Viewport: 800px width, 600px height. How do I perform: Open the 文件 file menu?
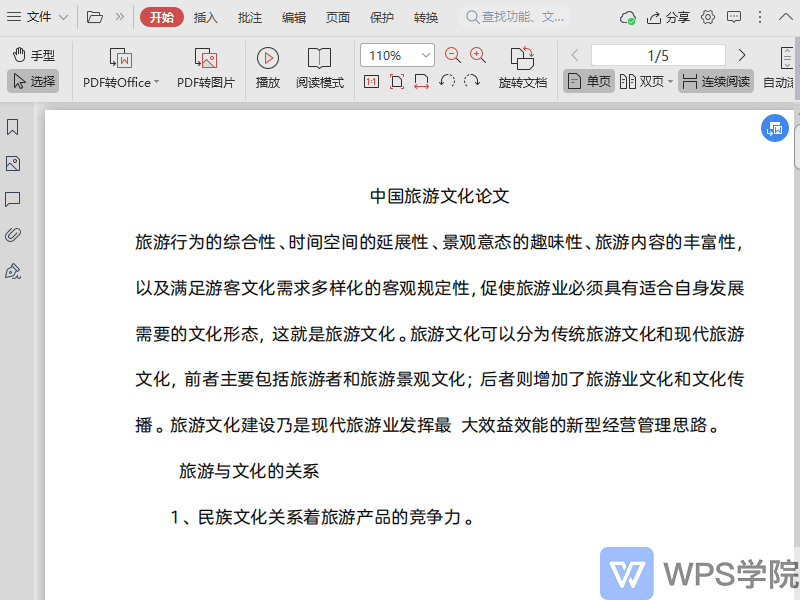point(38,17)
